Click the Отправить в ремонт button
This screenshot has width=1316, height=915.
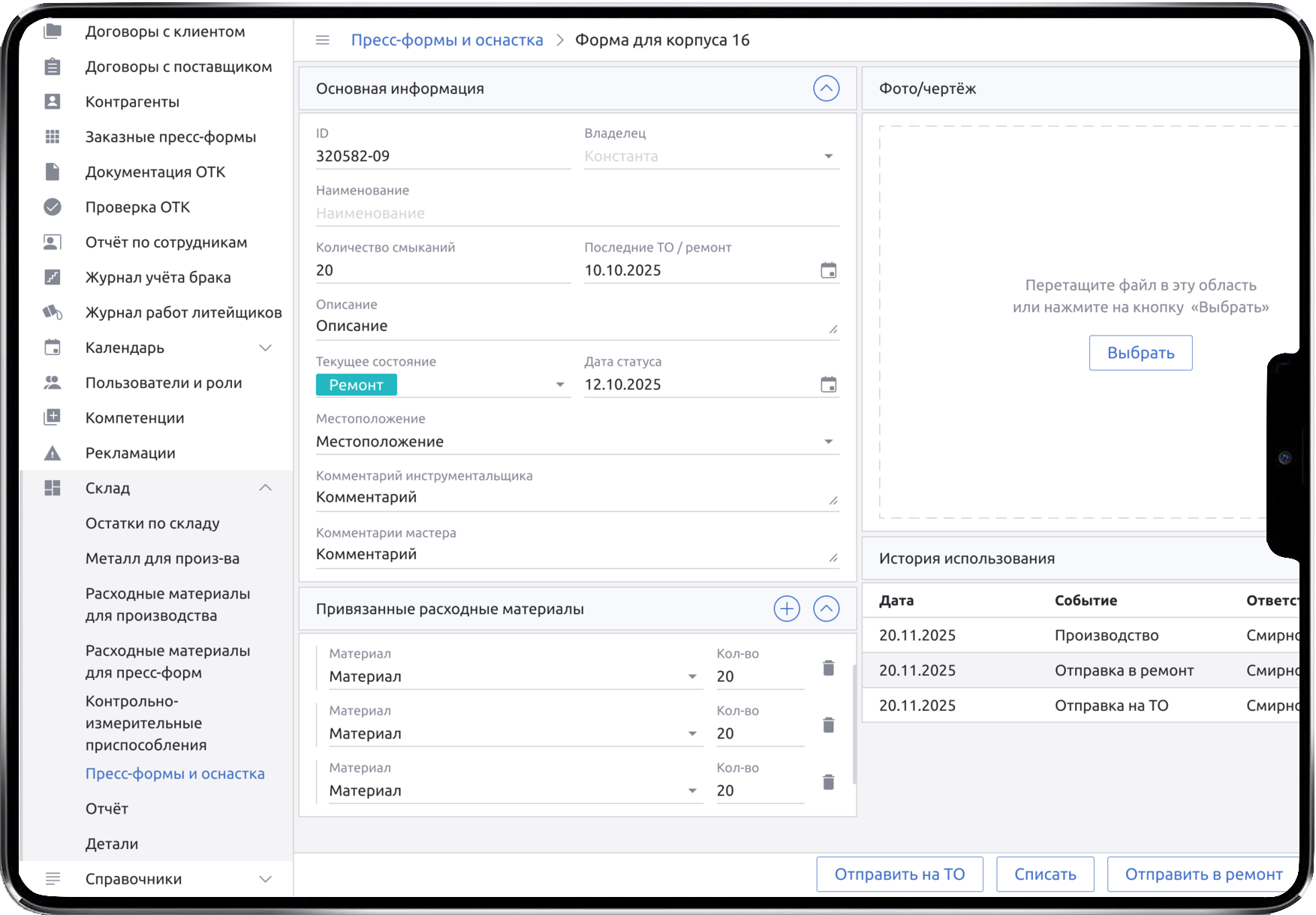click(1203, 874)
